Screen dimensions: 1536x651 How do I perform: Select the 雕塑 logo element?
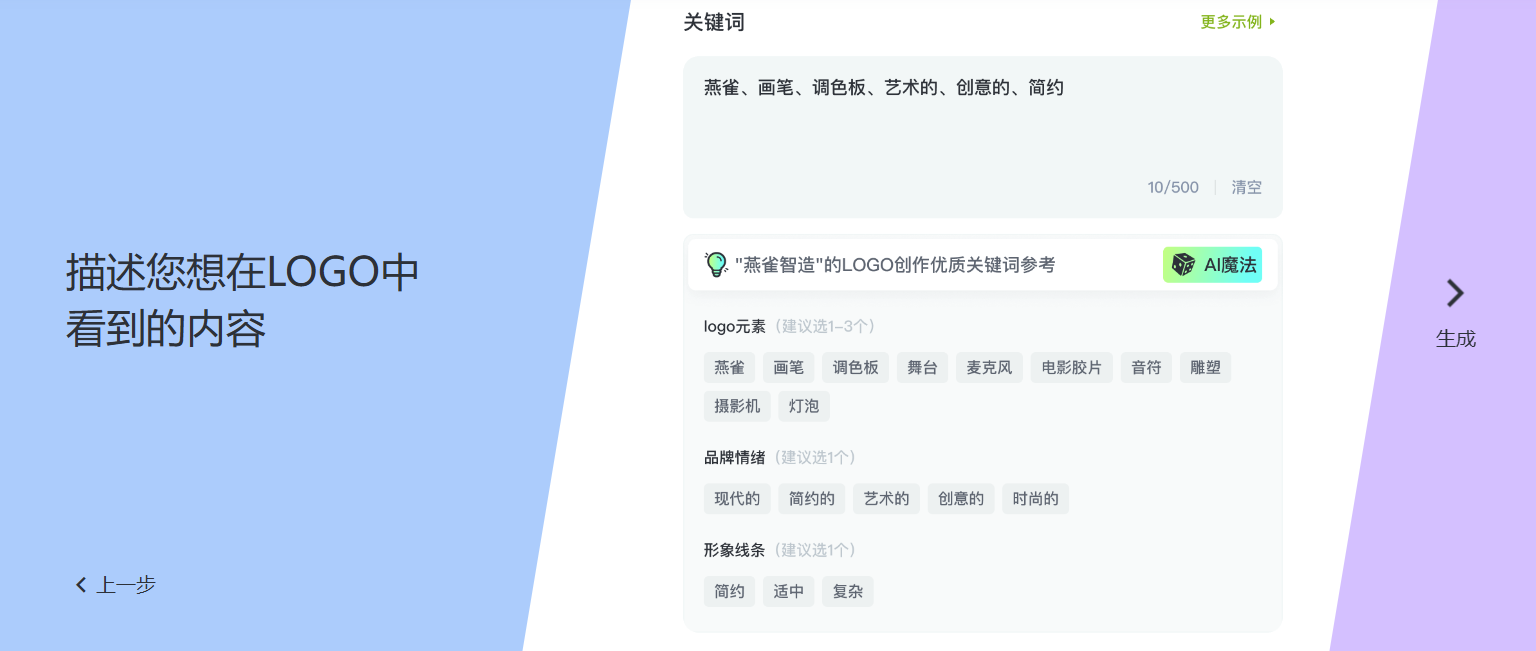pyautogui.click(x=1205, y=367)
